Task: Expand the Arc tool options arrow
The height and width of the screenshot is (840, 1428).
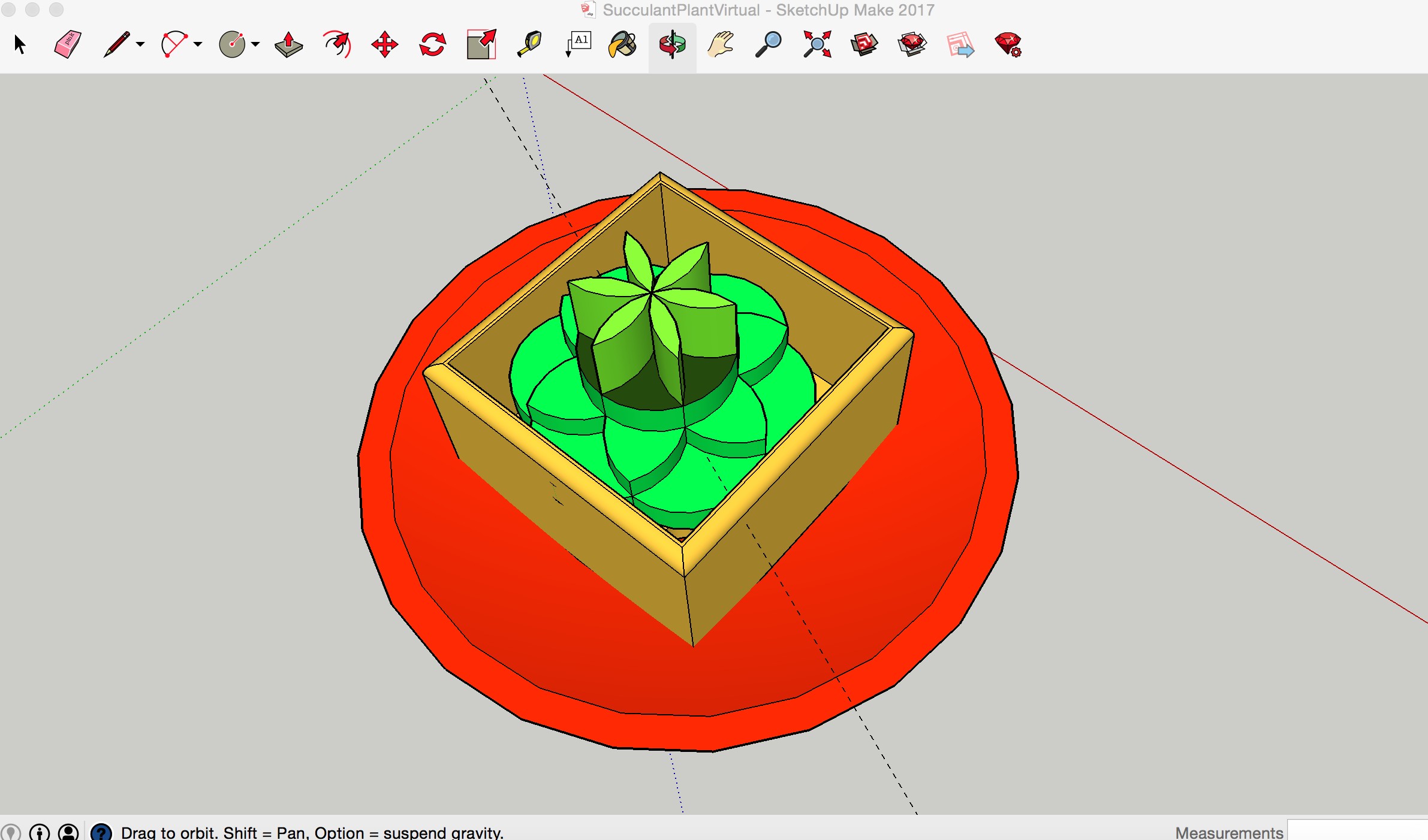Action: point(198,44)
